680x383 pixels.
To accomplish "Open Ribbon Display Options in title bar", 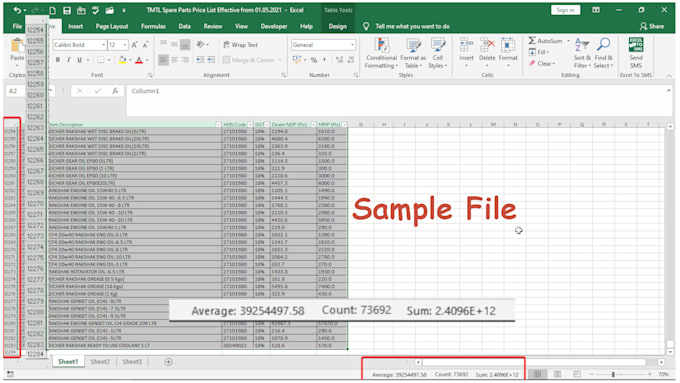I will click(x=596, y=10).
